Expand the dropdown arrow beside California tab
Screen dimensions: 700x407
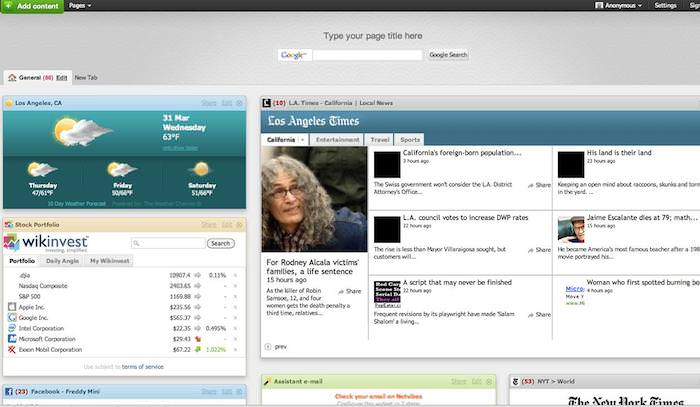coord(302,140)
